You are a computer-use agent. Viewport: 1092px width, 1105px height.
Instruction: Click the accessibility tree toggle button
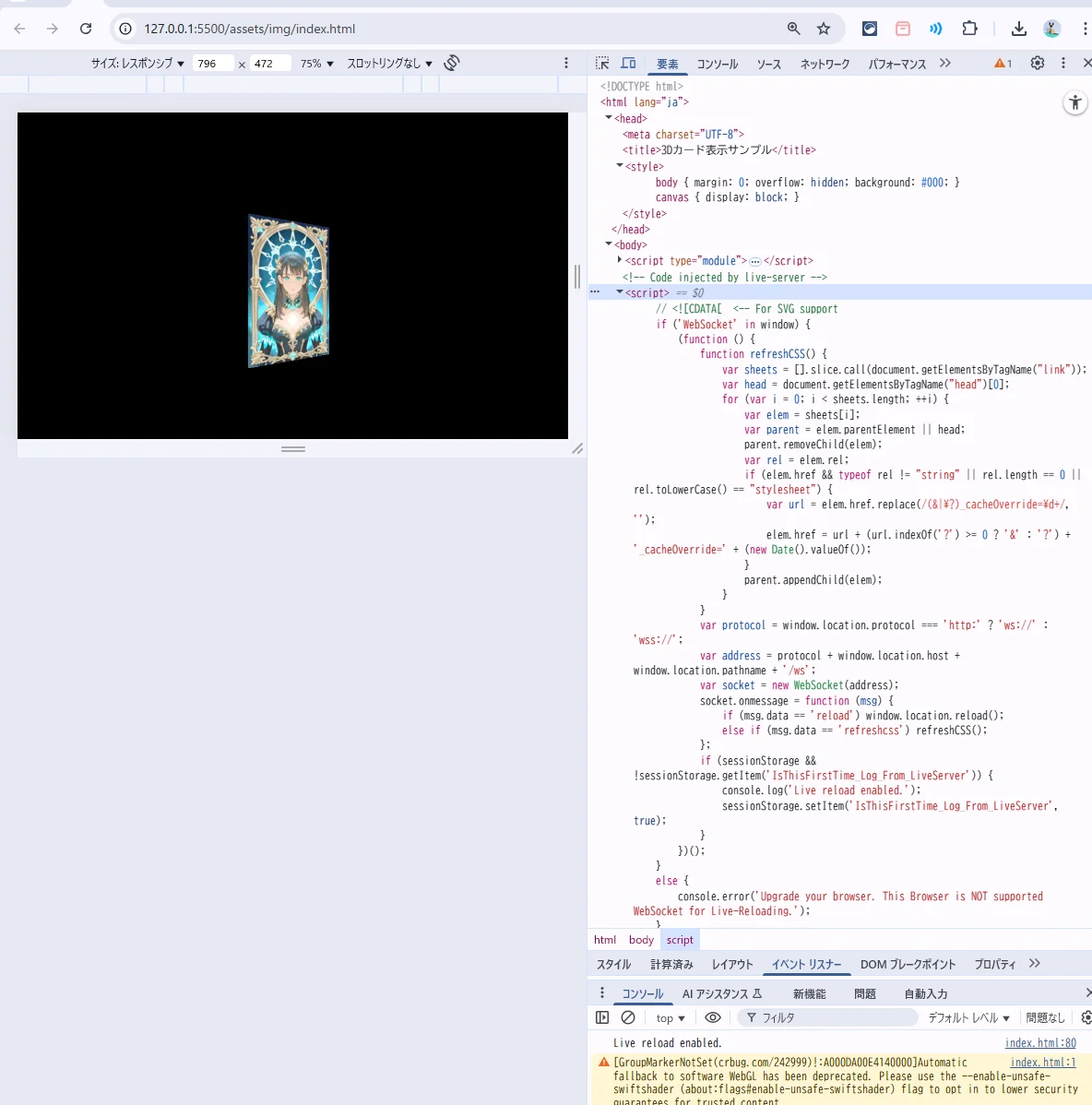[1075, 103]
